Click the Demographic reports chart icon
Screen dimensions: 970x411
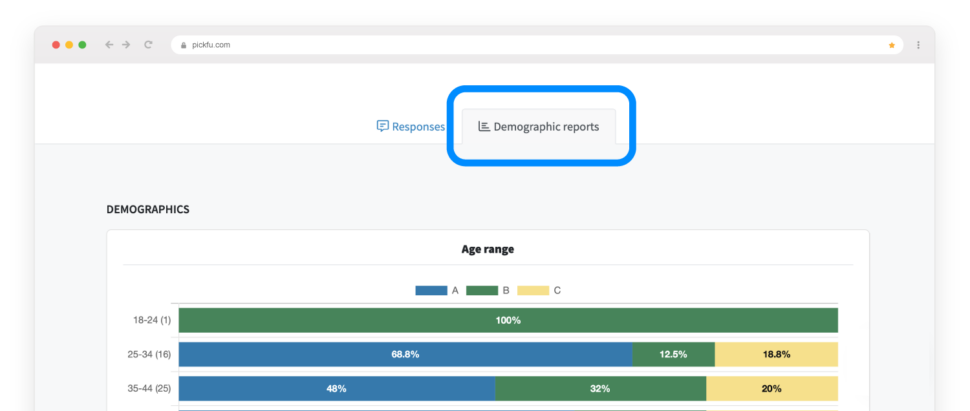click(x=484, y=126)
